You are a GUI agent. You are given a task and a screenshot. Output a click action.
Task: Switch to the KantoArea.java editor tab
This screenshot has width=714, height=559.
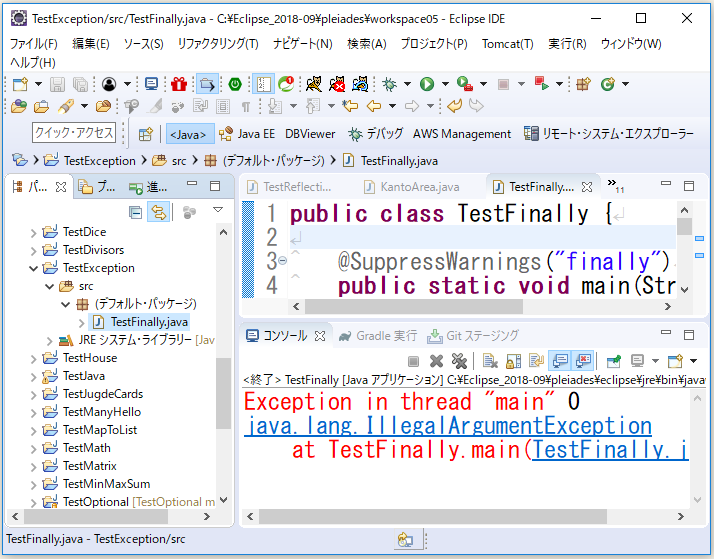click(412, 187)
